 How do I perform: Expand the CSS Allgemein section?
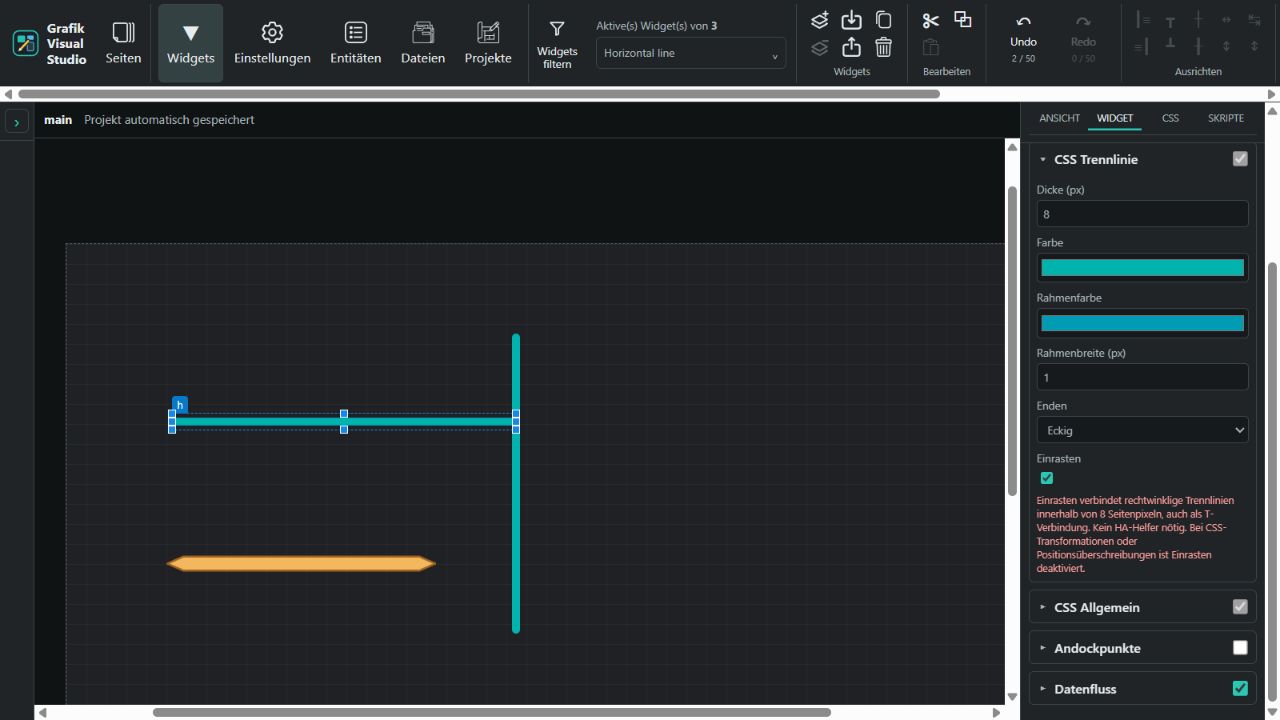coord(1043,607)
